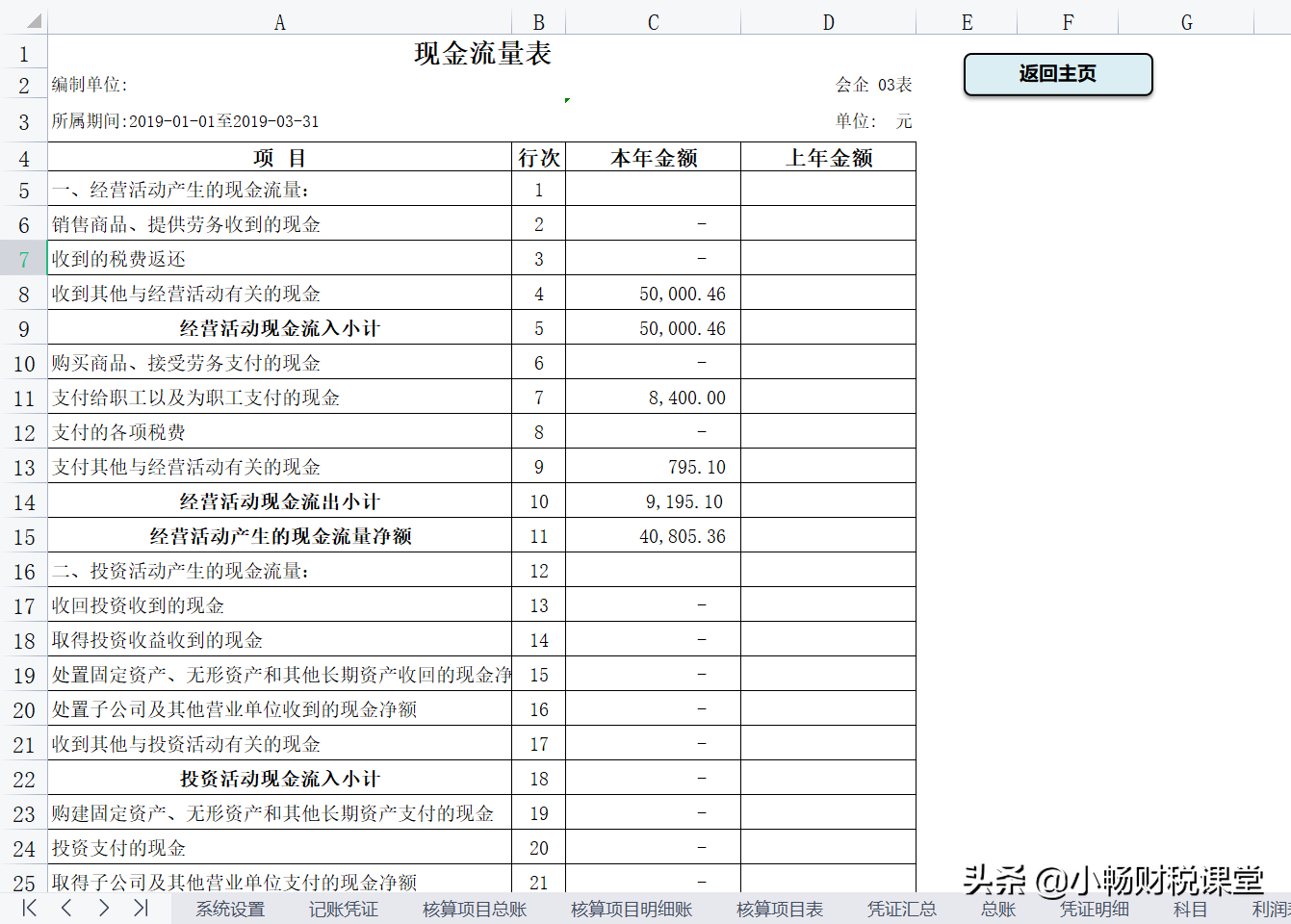The width and height of the screenshot is (1291, 924).
Task: Switch to the 总账 sheet
Action: tap(998, 908)
